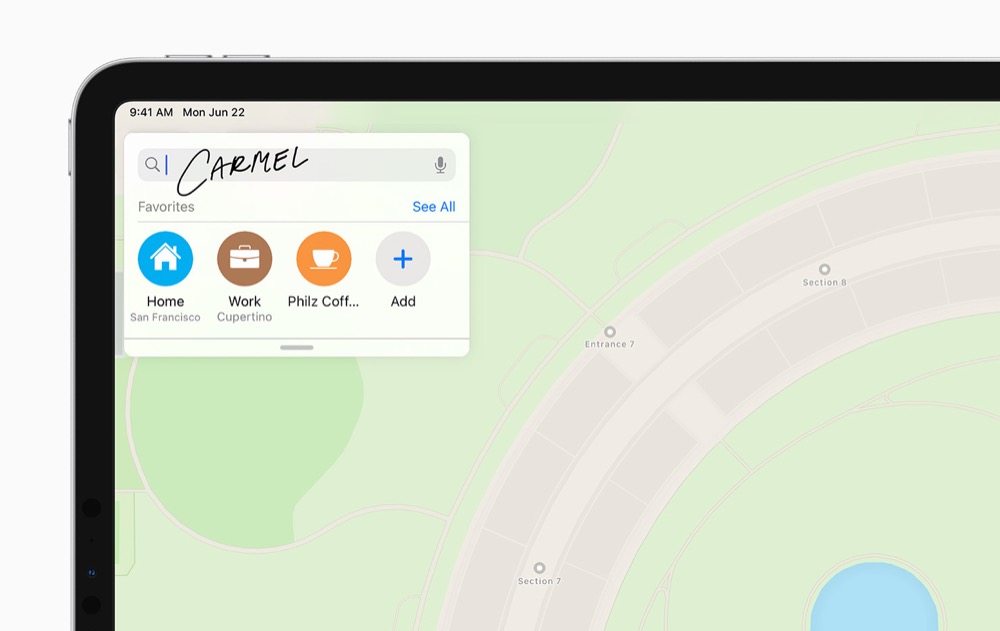Tap the status bar time 9:41 AM
1000x631 pixels.
click(x=151, y=112)
